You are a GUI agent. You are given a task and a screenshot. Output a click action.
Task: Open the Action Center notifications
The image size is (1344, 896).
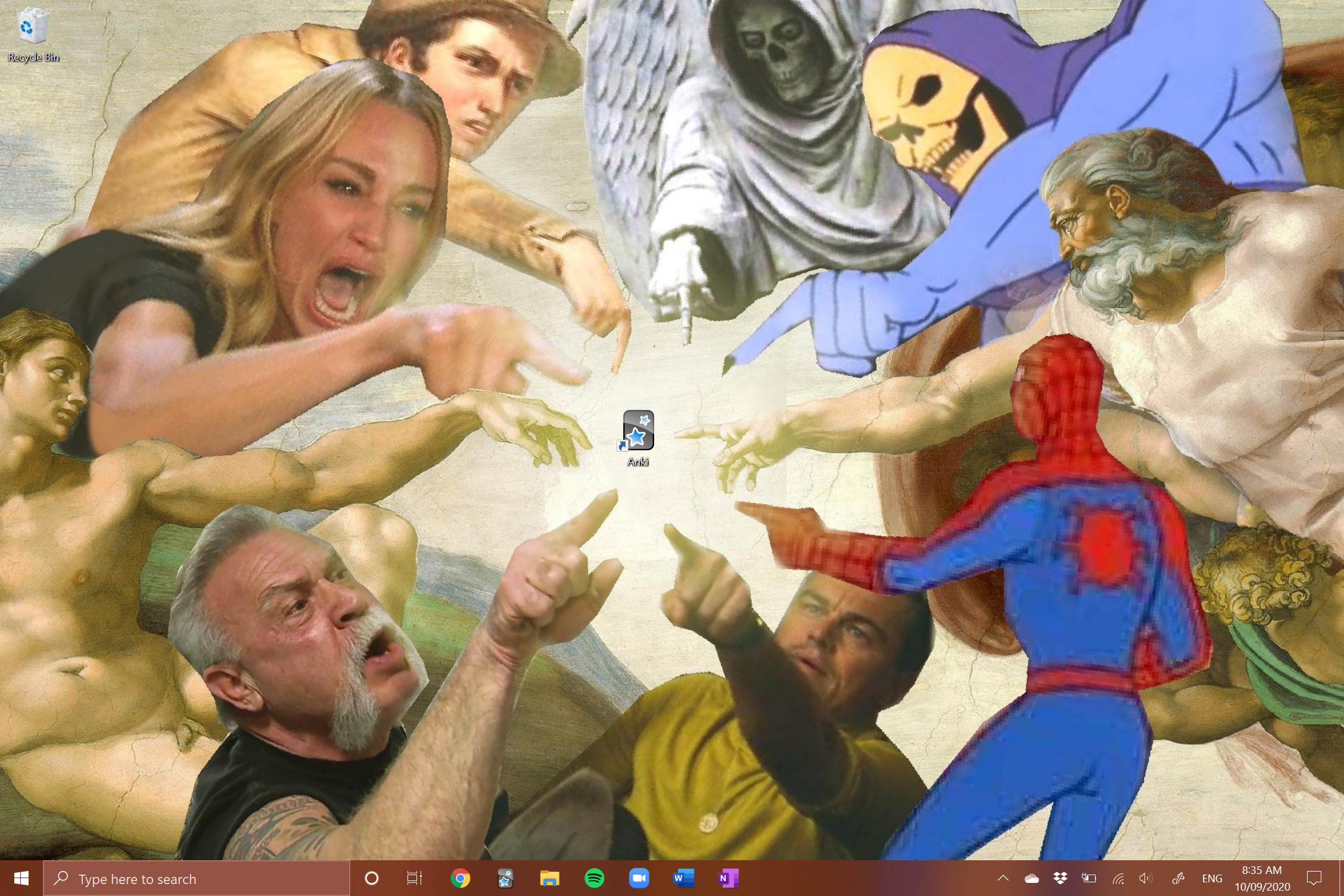[x=1314, y=878]
